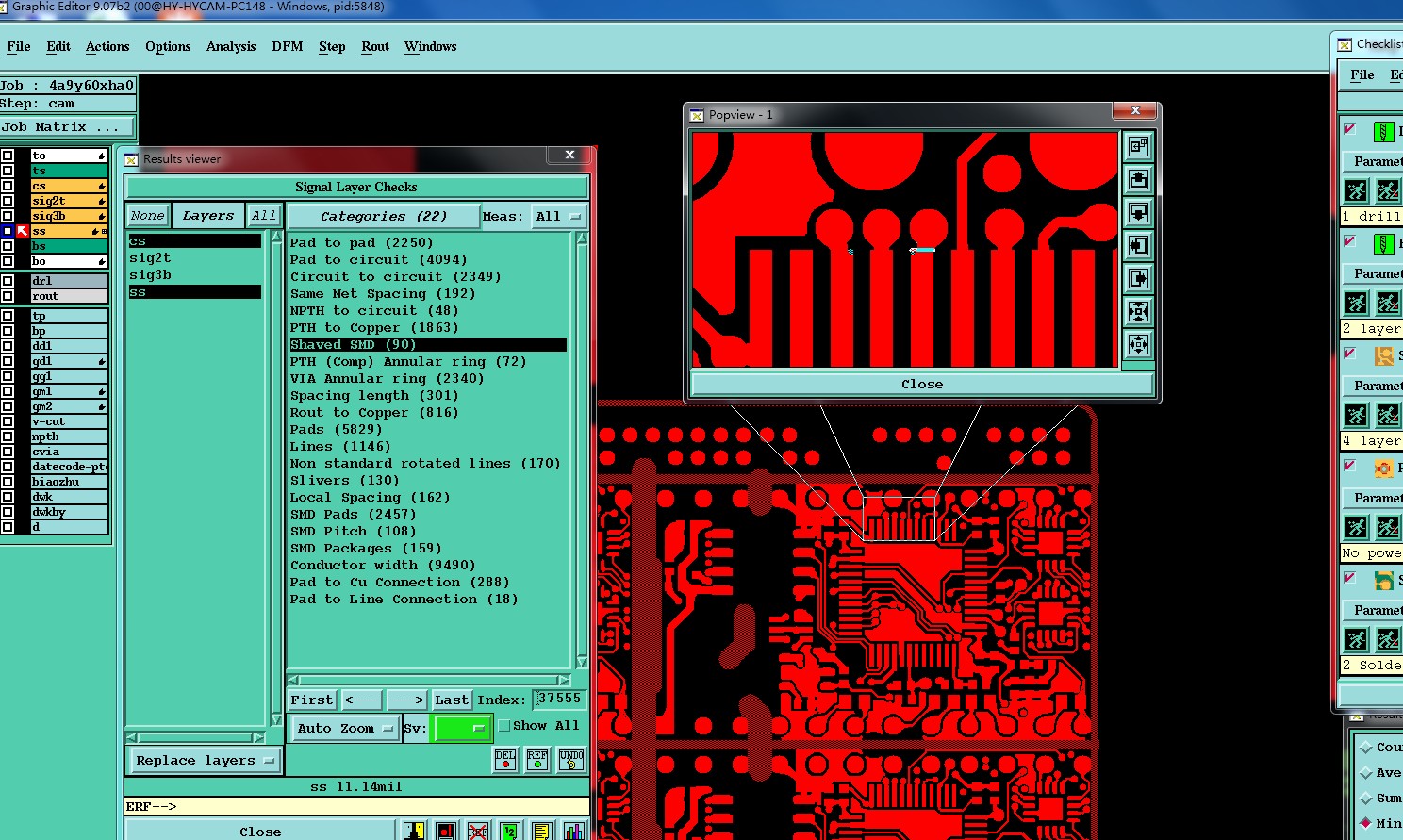This screenshot has height=840, width=1403.
Task: Click the black and yellow silhouette icon
Action: point(414,831)
